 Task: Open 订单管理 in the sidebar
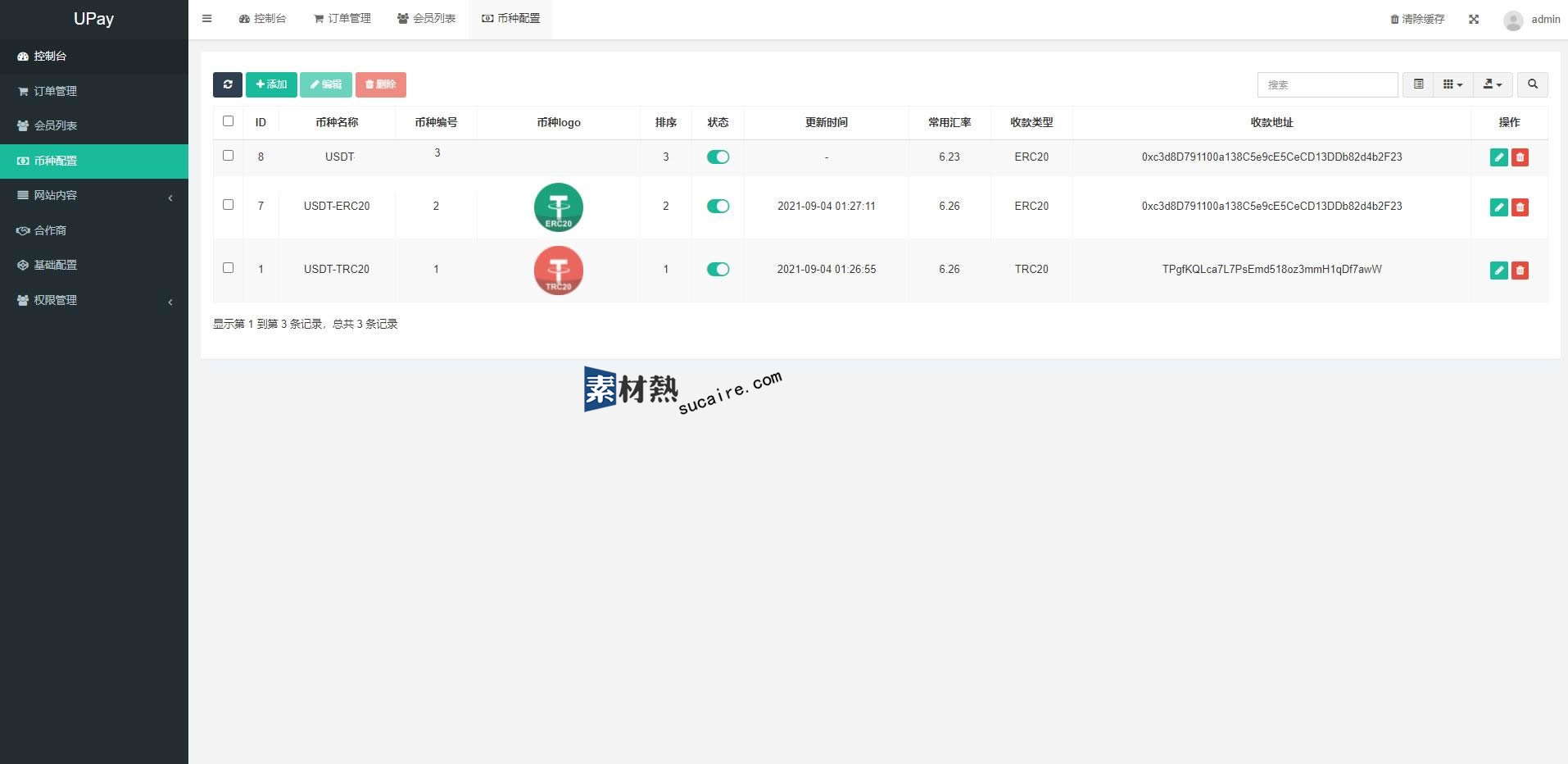(x=94, y=91)
